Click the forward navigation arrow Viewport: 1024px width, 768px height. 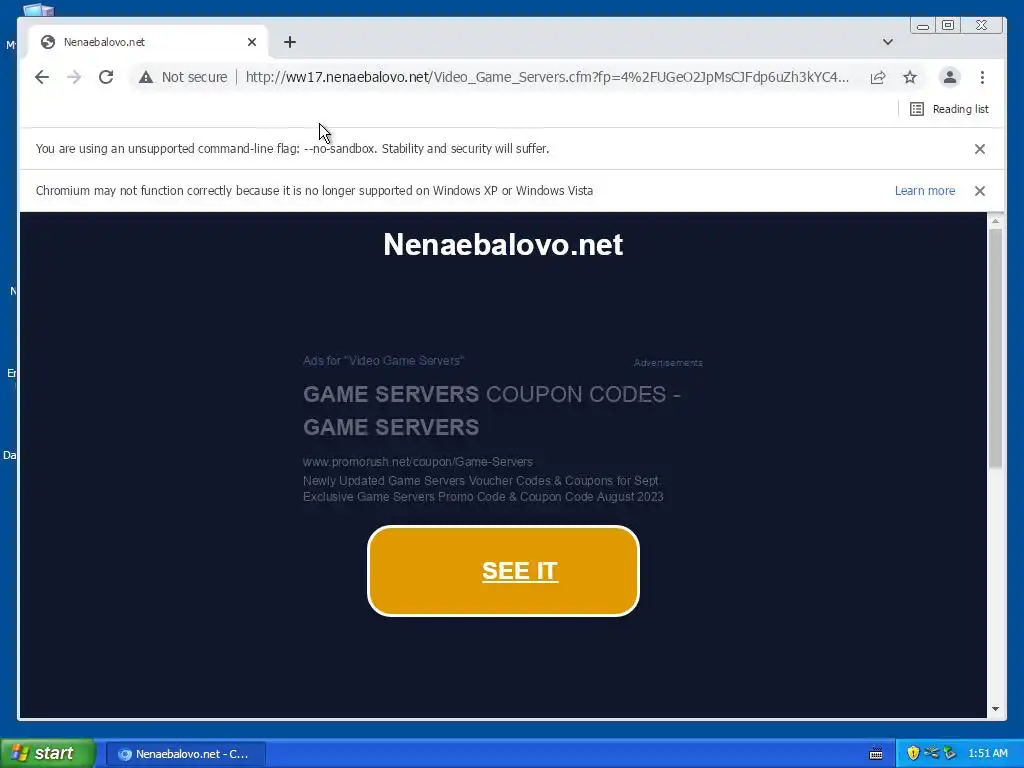[x=74, y=77]
